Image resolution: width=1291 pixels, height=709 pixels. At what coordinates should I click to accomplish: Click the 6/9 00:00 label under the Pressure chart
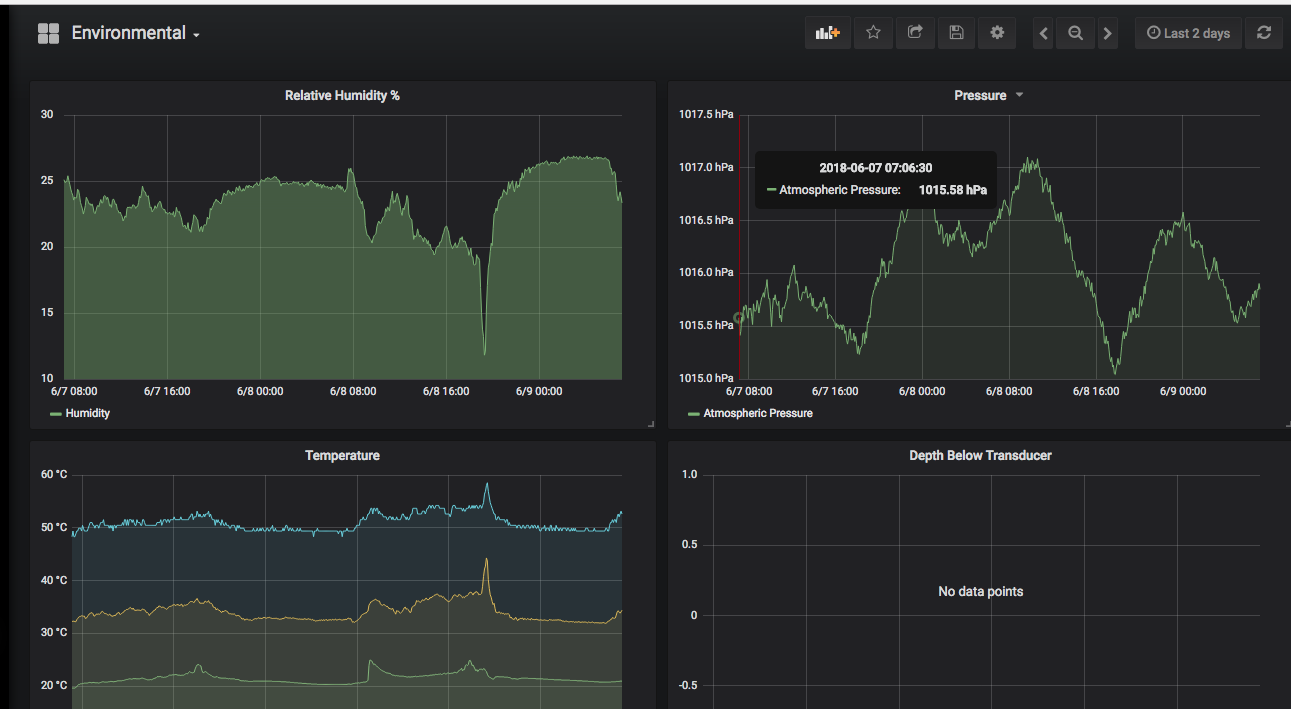(x=1183, y=391)
